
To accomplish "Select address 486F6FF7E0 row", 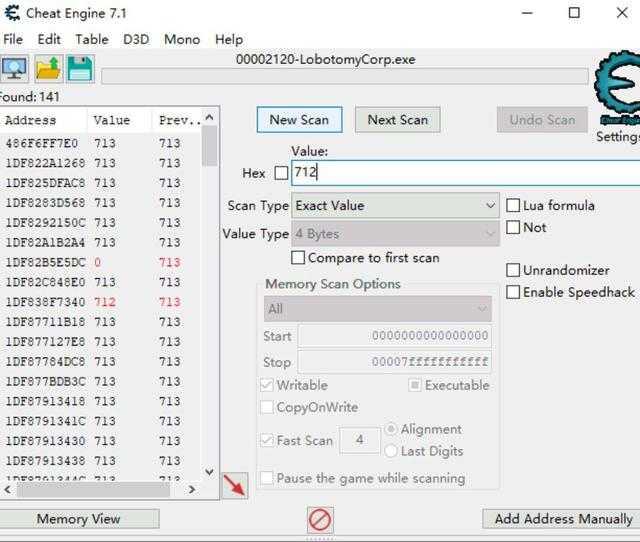I will click(x=100, y=143).
